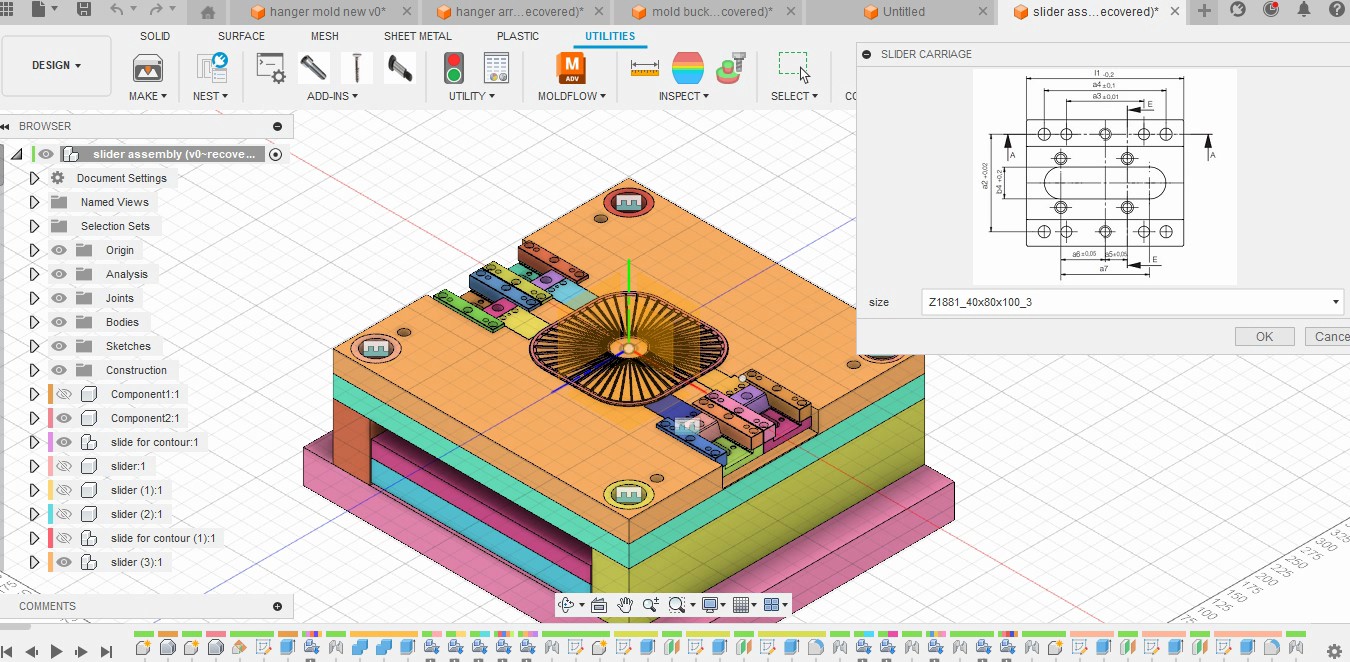
Task: Expand the Named Views folder
Action: [x=34, y=202]
